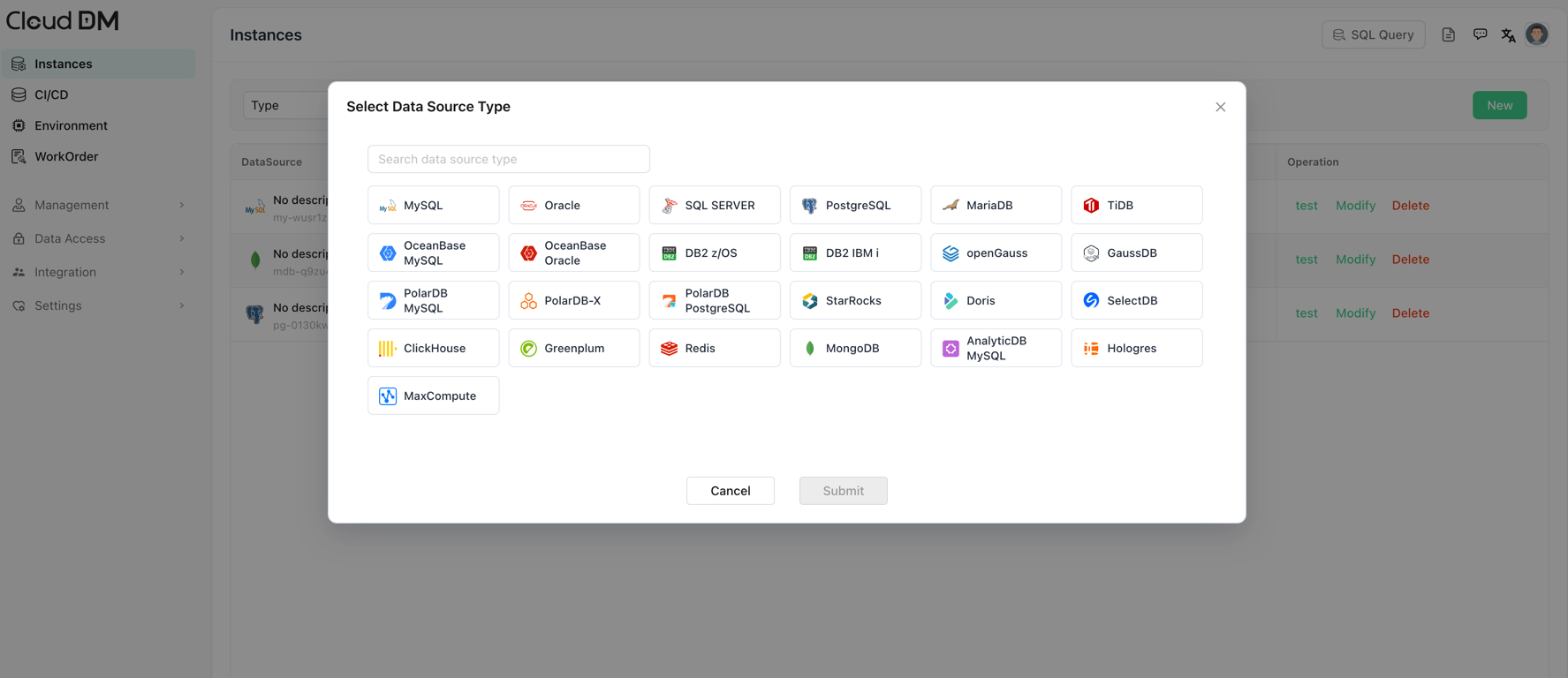This screenshot has width=1568, height=678.
Task: Expand the Data Access sidebar menu
Action: pyautogui.click(x=98, y=238)
